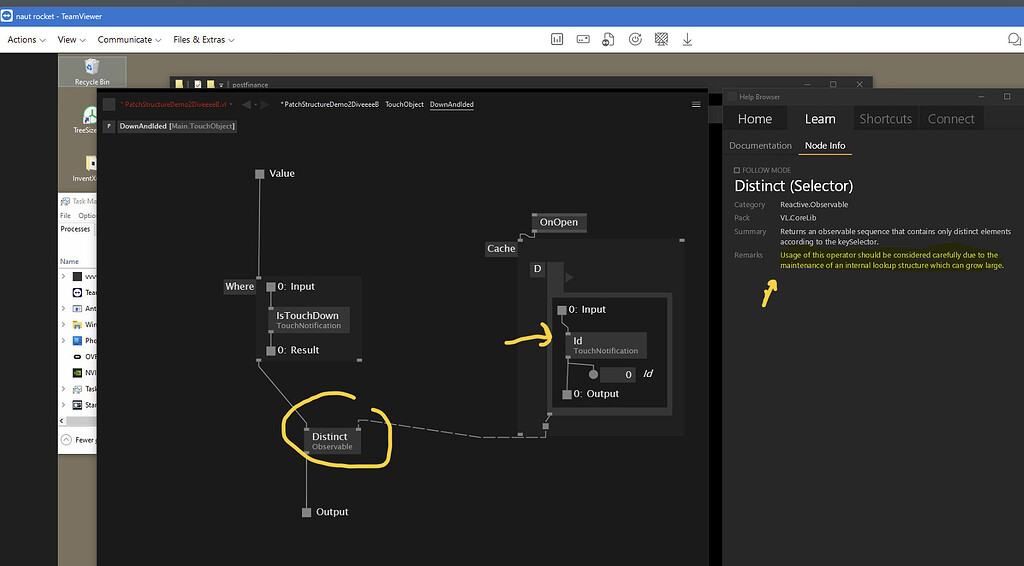Image resolution: width=1024 pixels, height=566 pixels.
Task: Select the Distinct Observable node
Action: pyautogui.click(x=332, y=441)
